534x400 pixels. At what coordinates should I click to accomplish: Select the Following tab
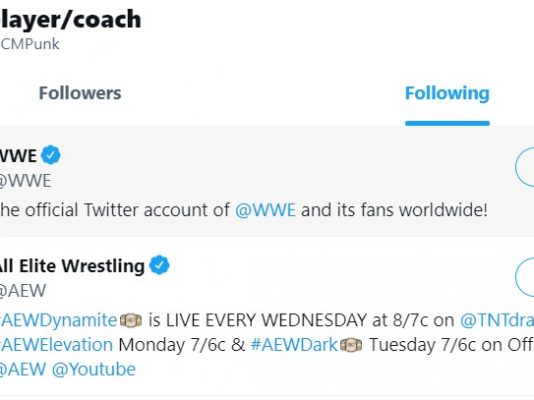[x=447, y=93]
